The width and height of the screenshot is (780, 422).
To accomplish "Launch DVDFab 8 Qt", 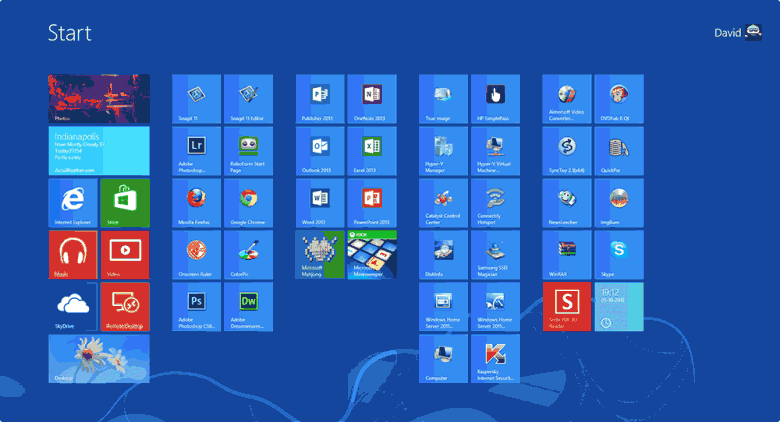I will [619, 99].
